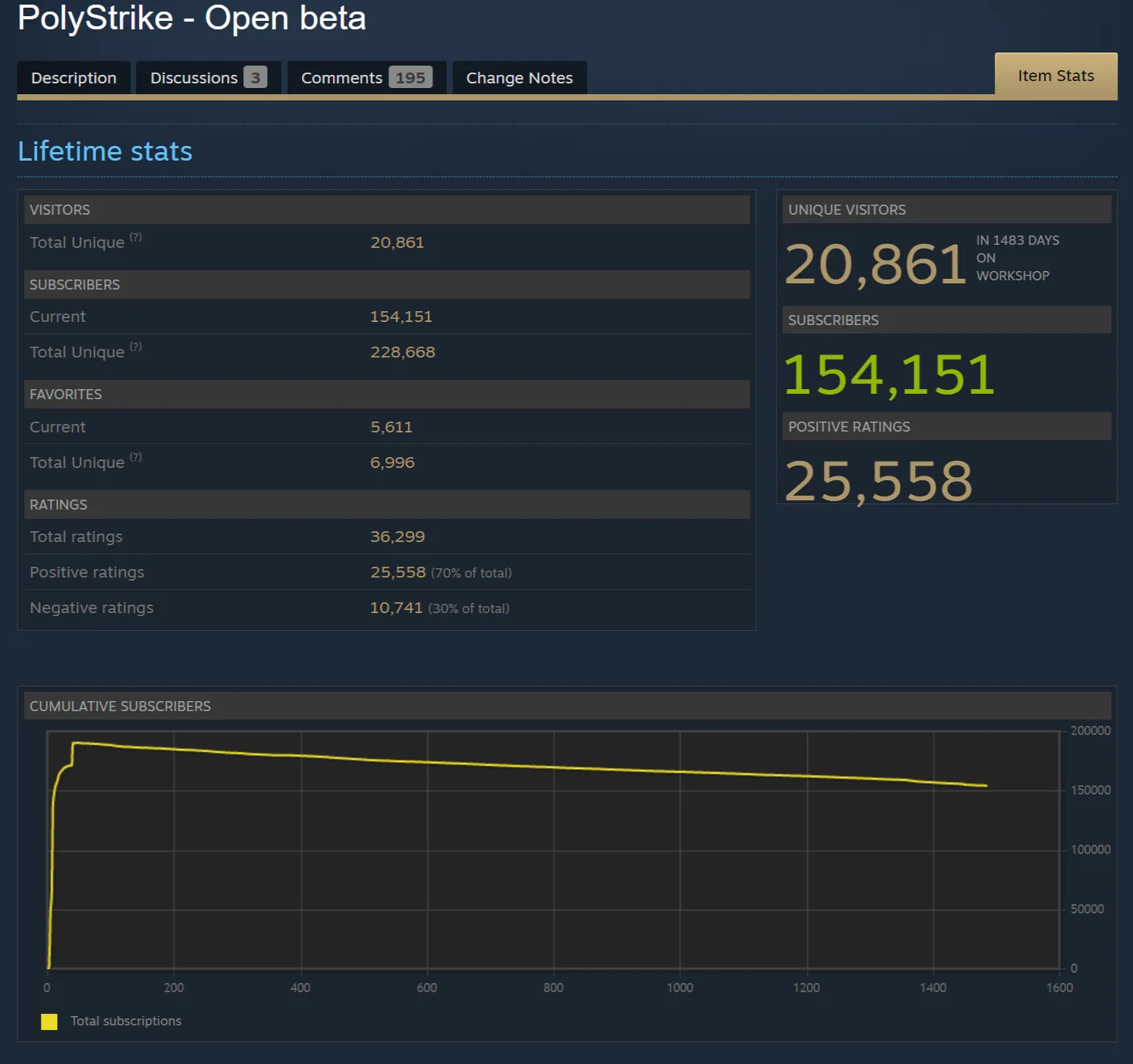Click the 600 x-axis label on chart
1133x1064 pixels.
click(427, 988)
